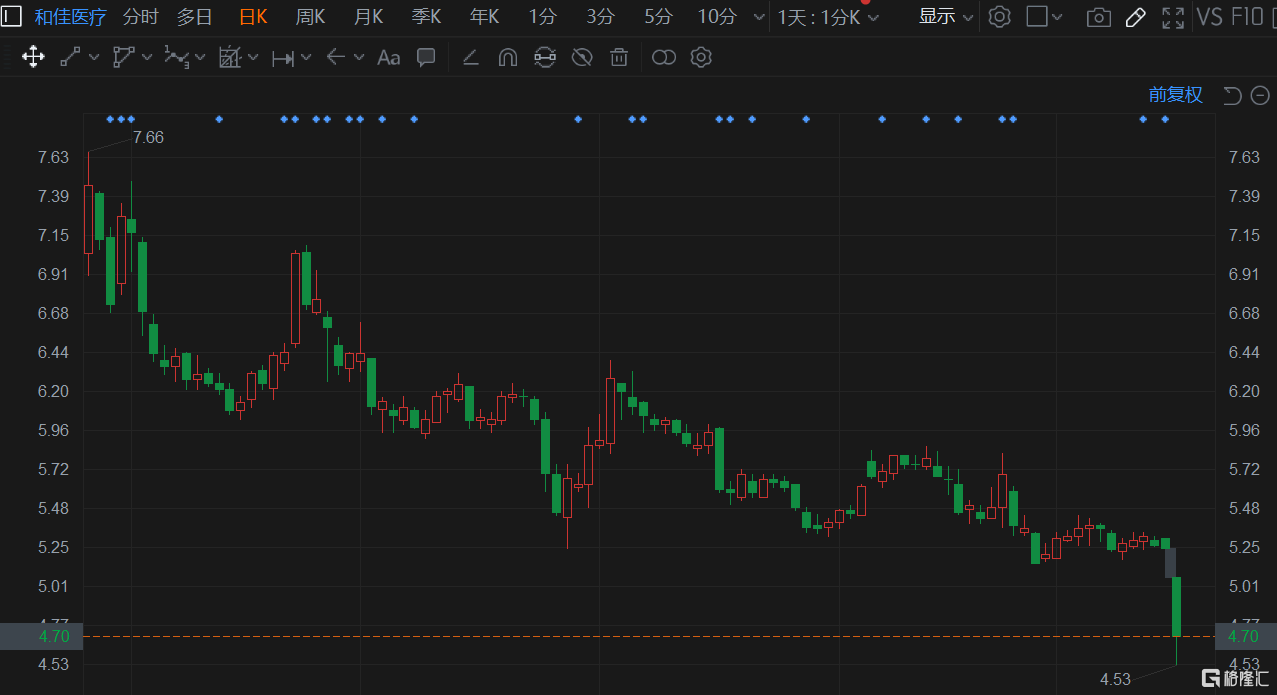Screen dimensions: 1277x695
Task: Switch to the 分时 intraday tab
Action: (x=140, y=17)
